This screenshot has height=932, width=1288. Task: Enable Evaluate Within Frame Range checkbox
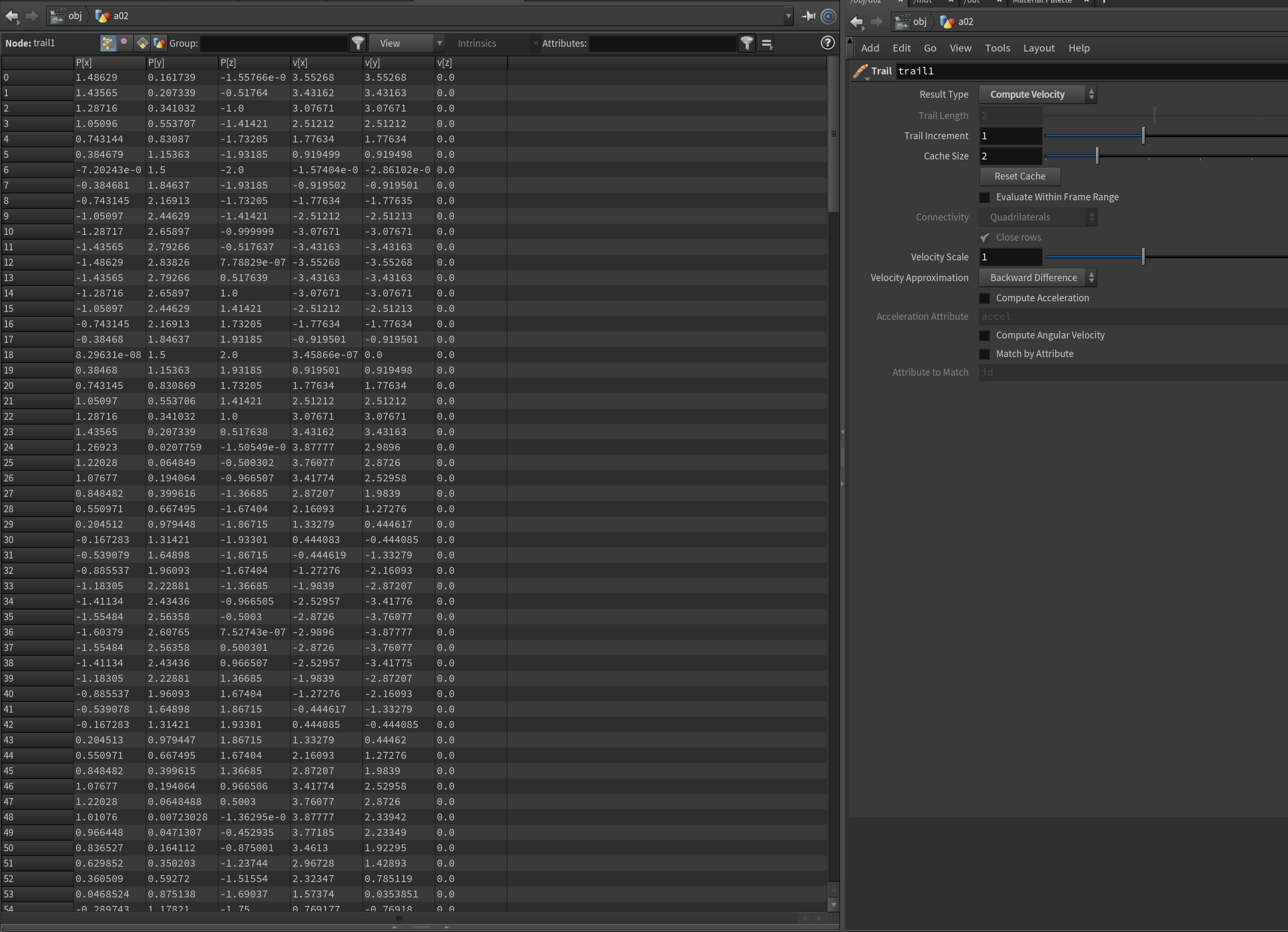click(985, 197)
